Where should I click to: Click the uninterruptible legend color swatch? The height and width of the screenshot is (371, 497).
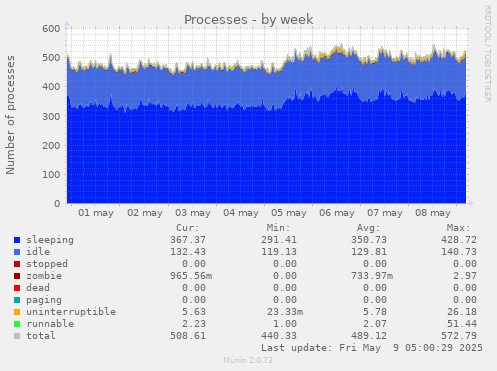[17, 312]
